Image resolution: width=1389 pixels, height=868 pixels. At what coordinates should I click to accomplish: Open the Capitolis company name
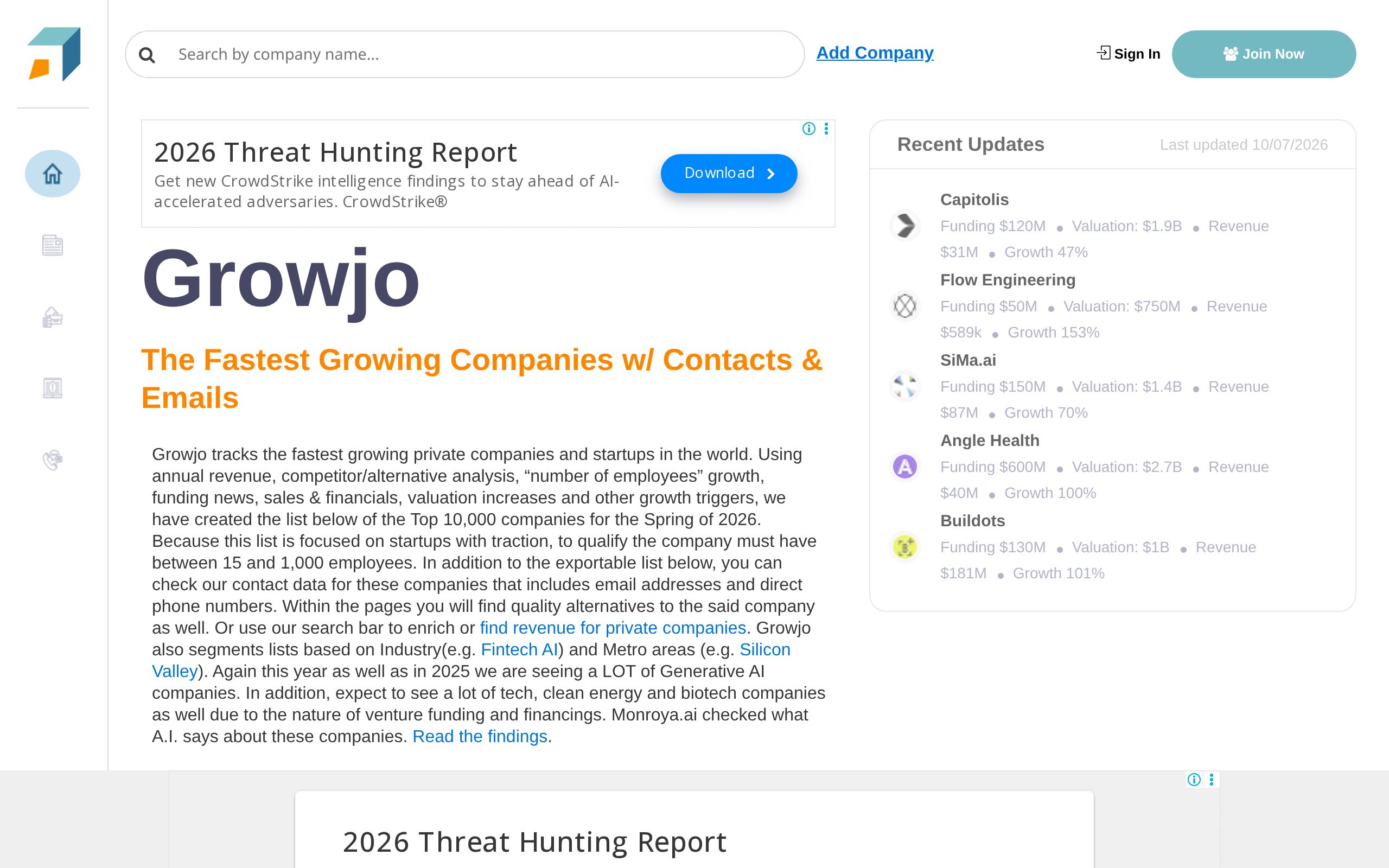(x=974, y=200)
